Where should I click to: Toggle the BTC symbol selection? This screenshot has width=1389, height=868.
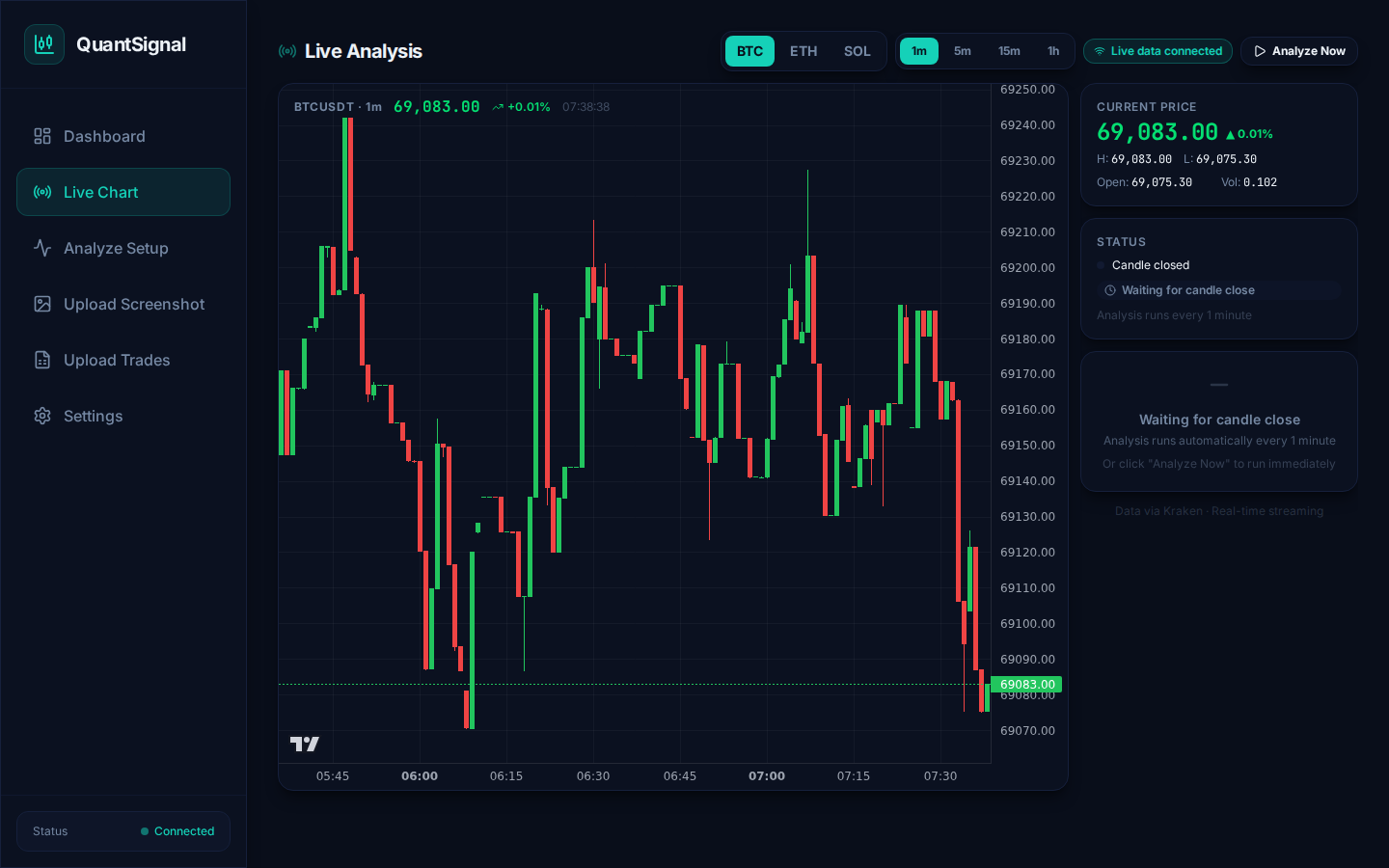749,51
